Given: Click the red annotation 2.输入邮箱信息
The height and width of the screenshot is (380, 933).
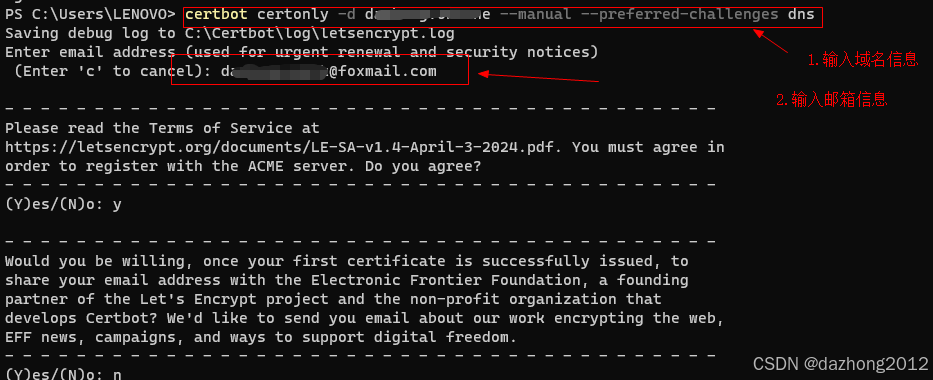Looking at the screenshot, I should click(831, 100).
